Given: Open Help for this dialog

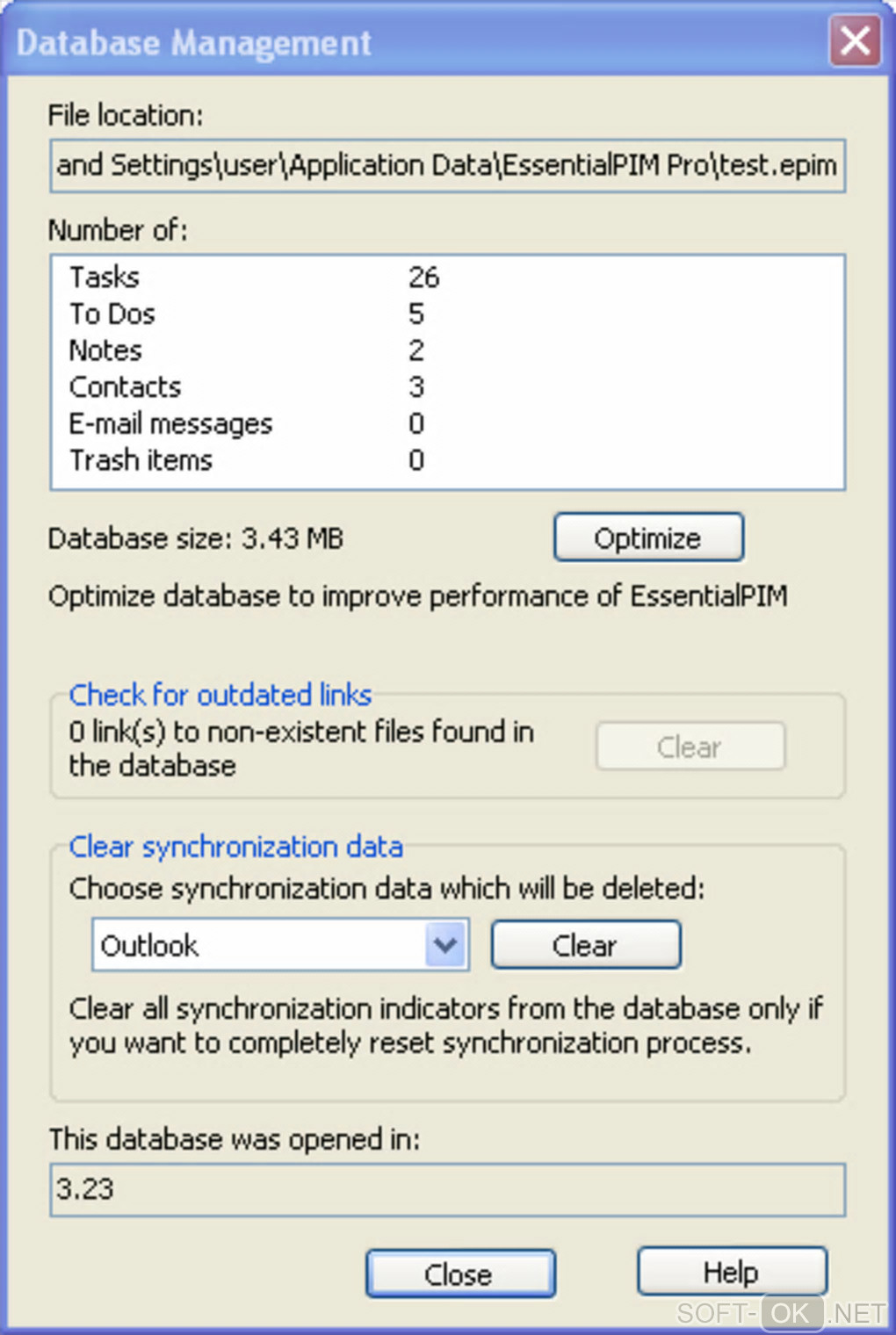Looking at the screenshot, I should click(x=731, y=1272).
